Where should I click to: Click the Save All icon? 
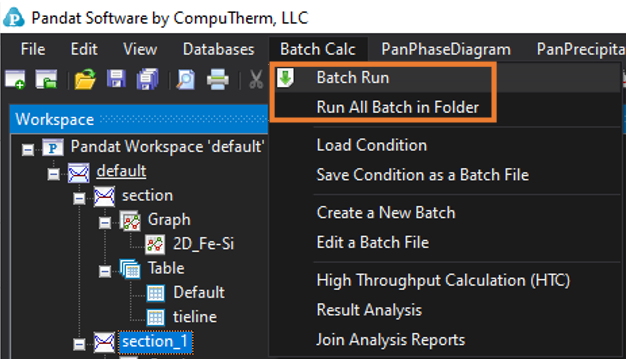(147, 79)
